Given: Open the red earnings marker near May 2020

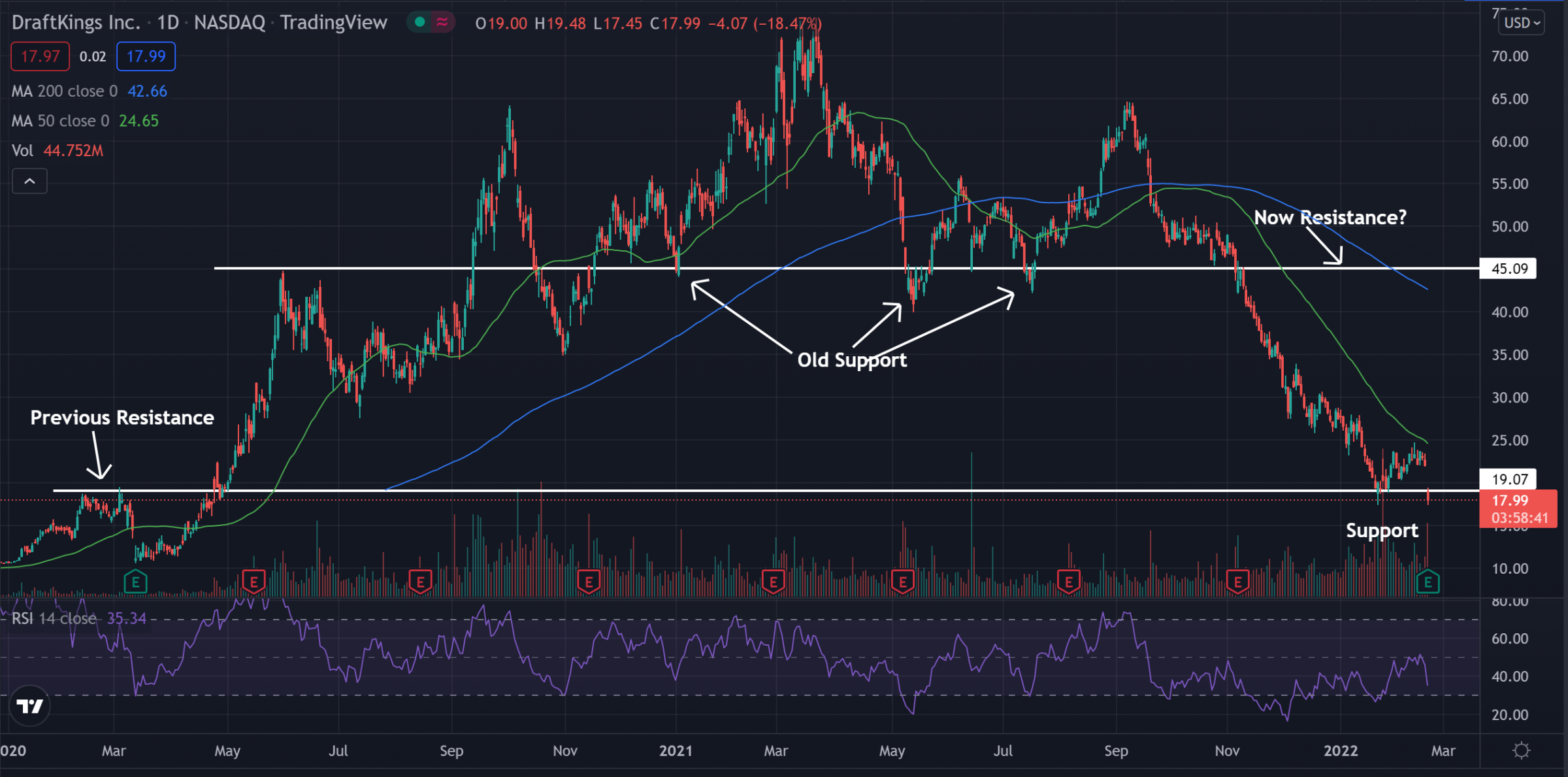Looking at the screenshot, I should point(253,581).
